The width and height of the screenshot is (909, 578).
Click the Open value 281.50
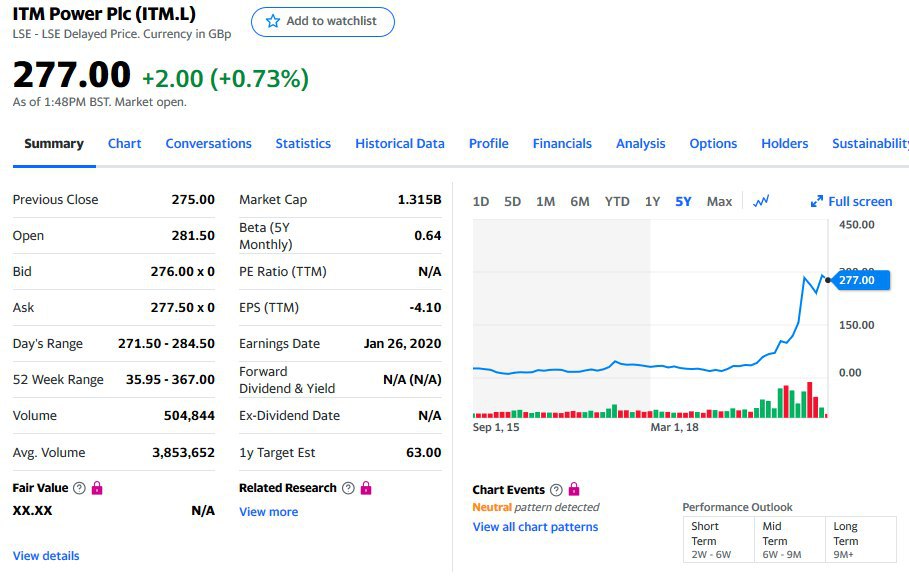(x=193, y=235)
